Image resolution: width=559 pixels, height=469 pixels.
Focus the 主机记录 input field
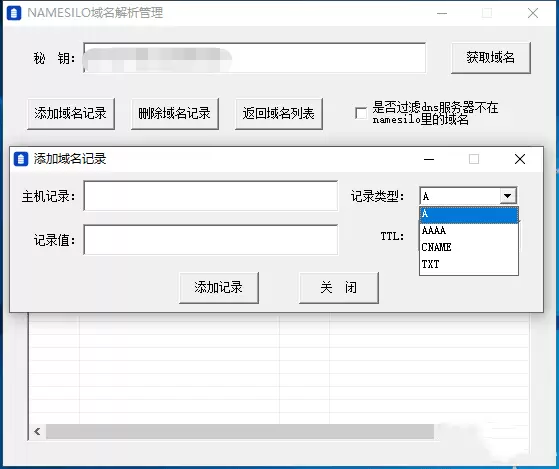(211, 196)
